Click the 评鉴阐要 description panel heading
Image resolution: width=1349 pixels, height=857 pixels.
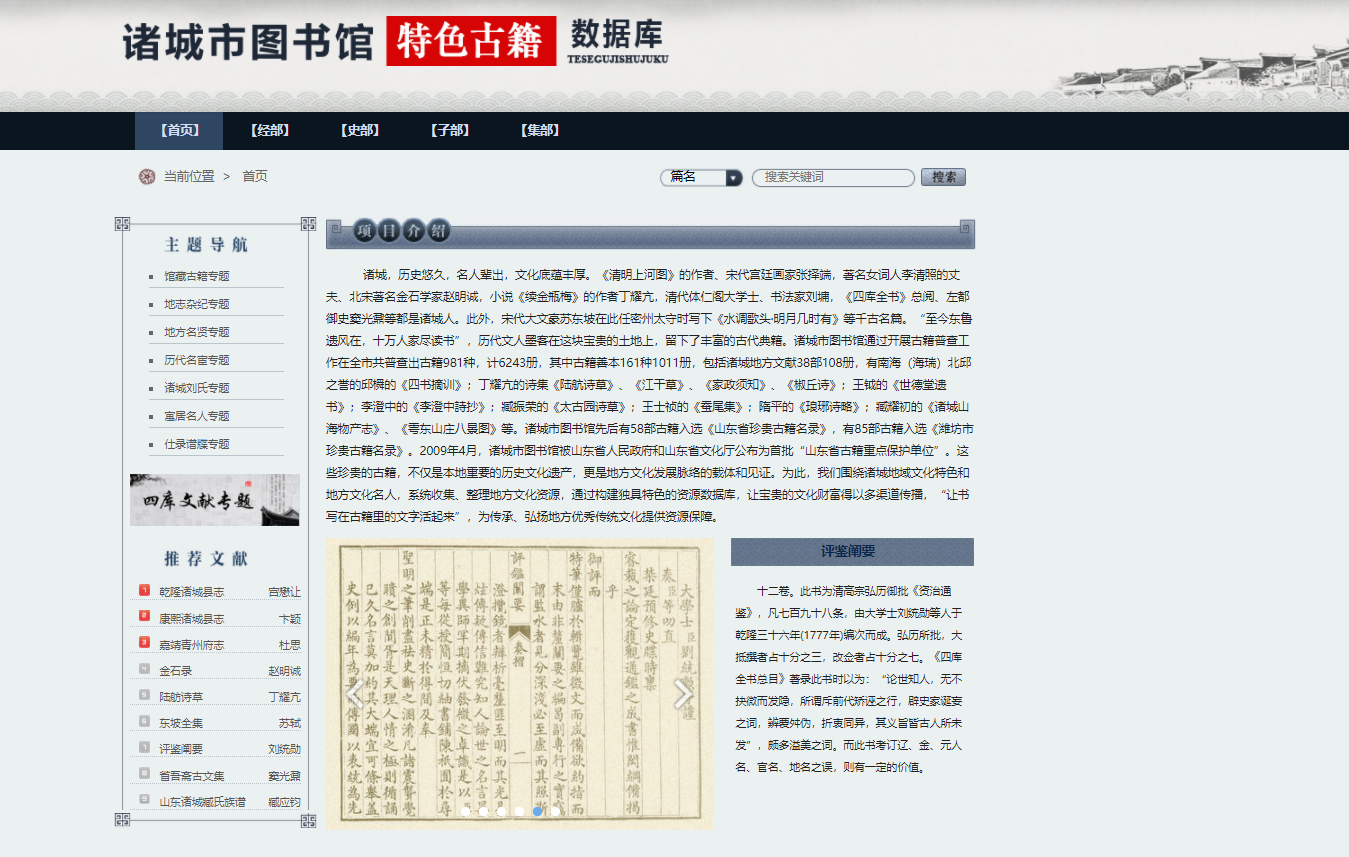point(852,552)
